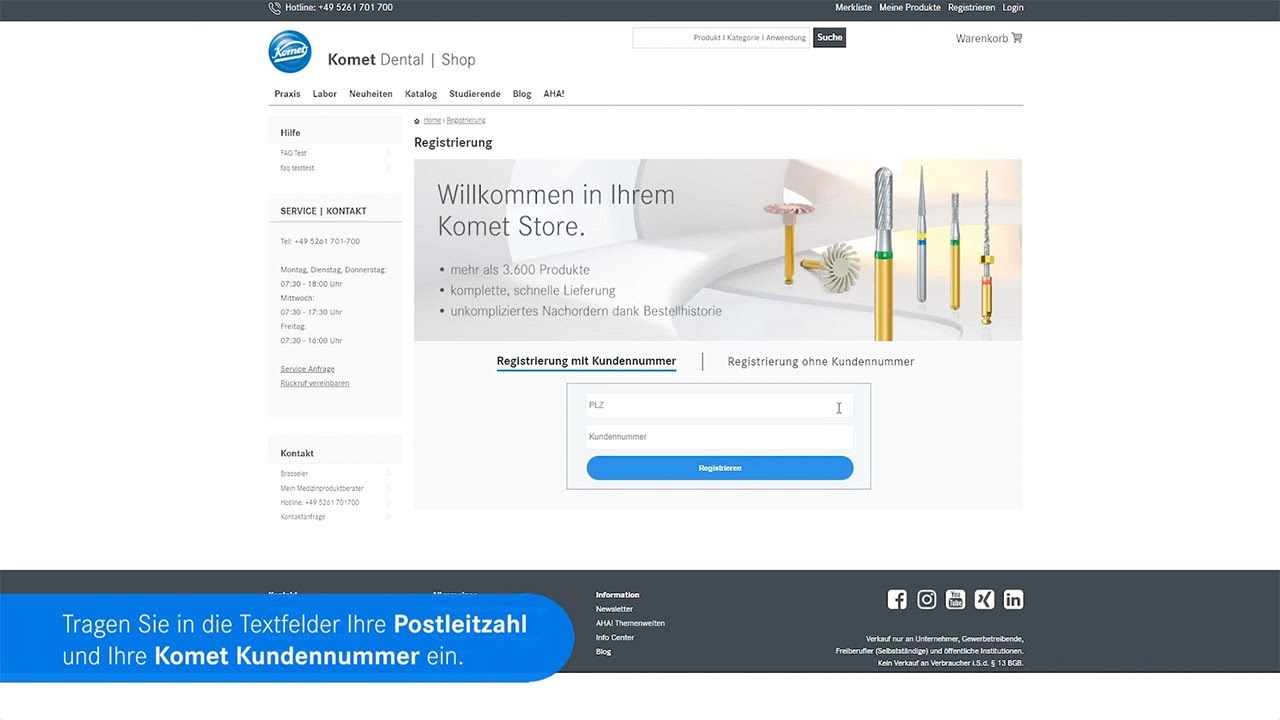
Task: Click Registrieren in top bar
Action: pyautogui.click(x=971, y=7)
